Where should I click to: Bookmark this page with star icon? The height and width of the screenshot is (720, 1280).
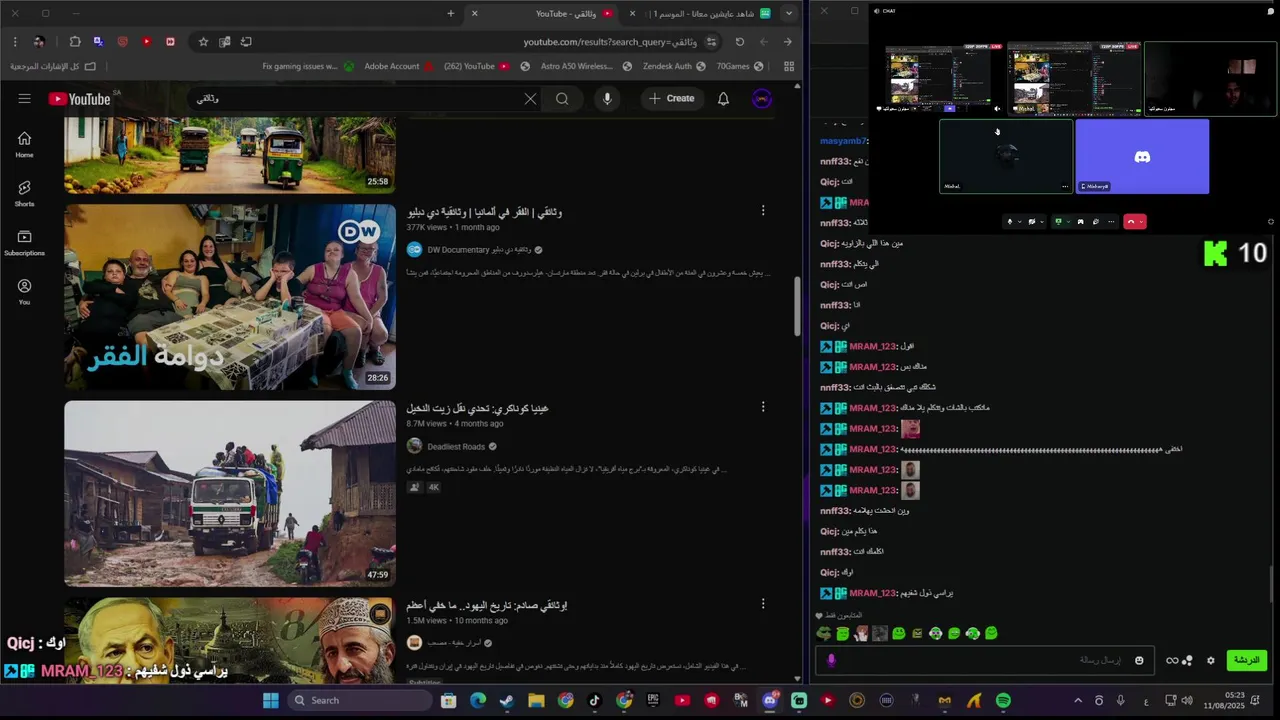203,42
